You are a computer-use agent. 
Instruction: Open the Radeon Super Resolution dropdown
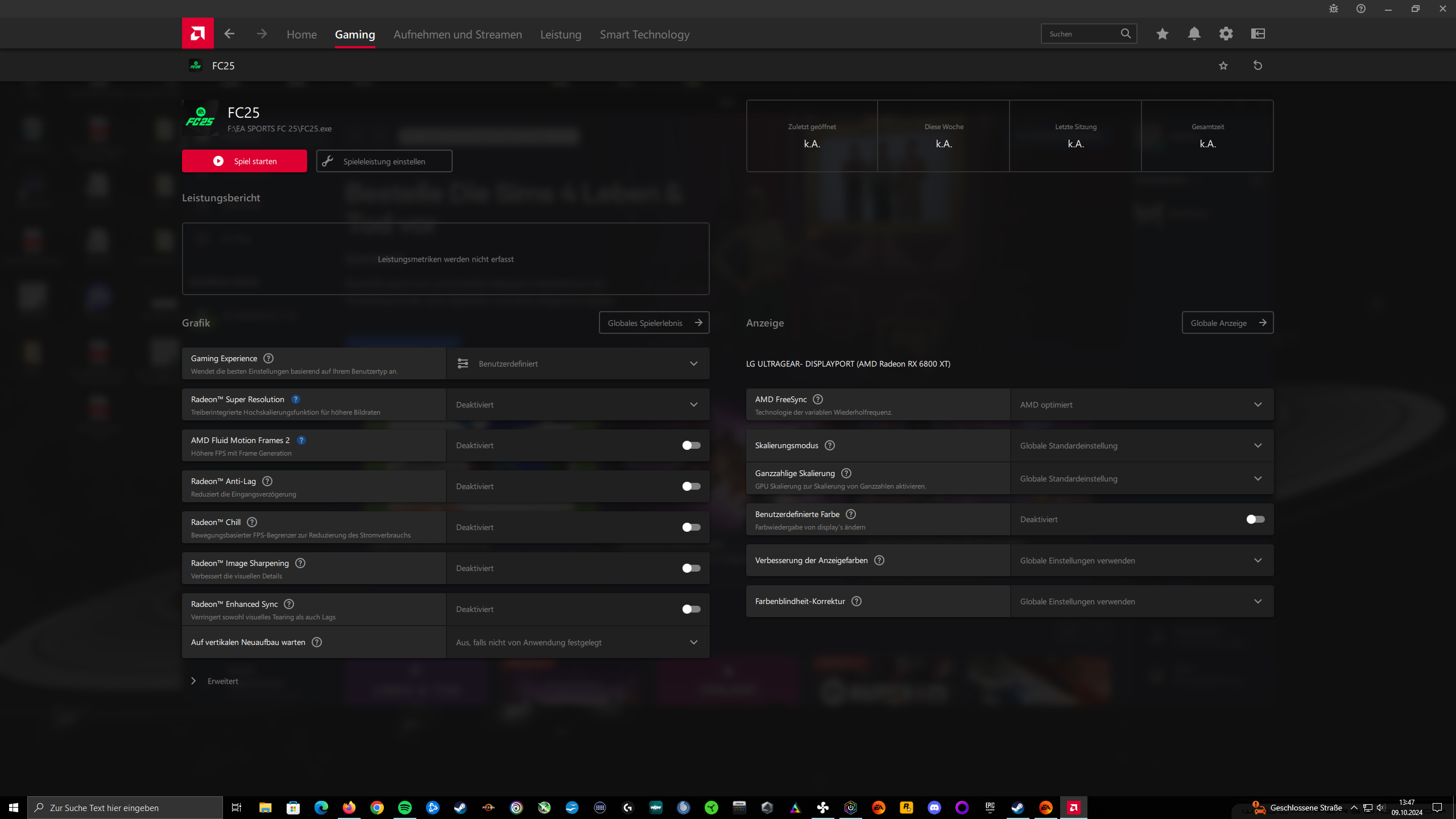(x=578, y=404)
